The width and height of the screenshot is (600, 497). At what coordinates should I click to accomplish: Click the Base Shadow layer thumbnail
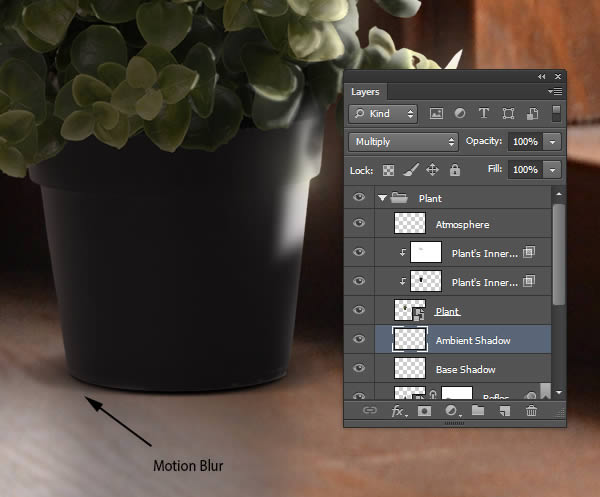point(409,368)
